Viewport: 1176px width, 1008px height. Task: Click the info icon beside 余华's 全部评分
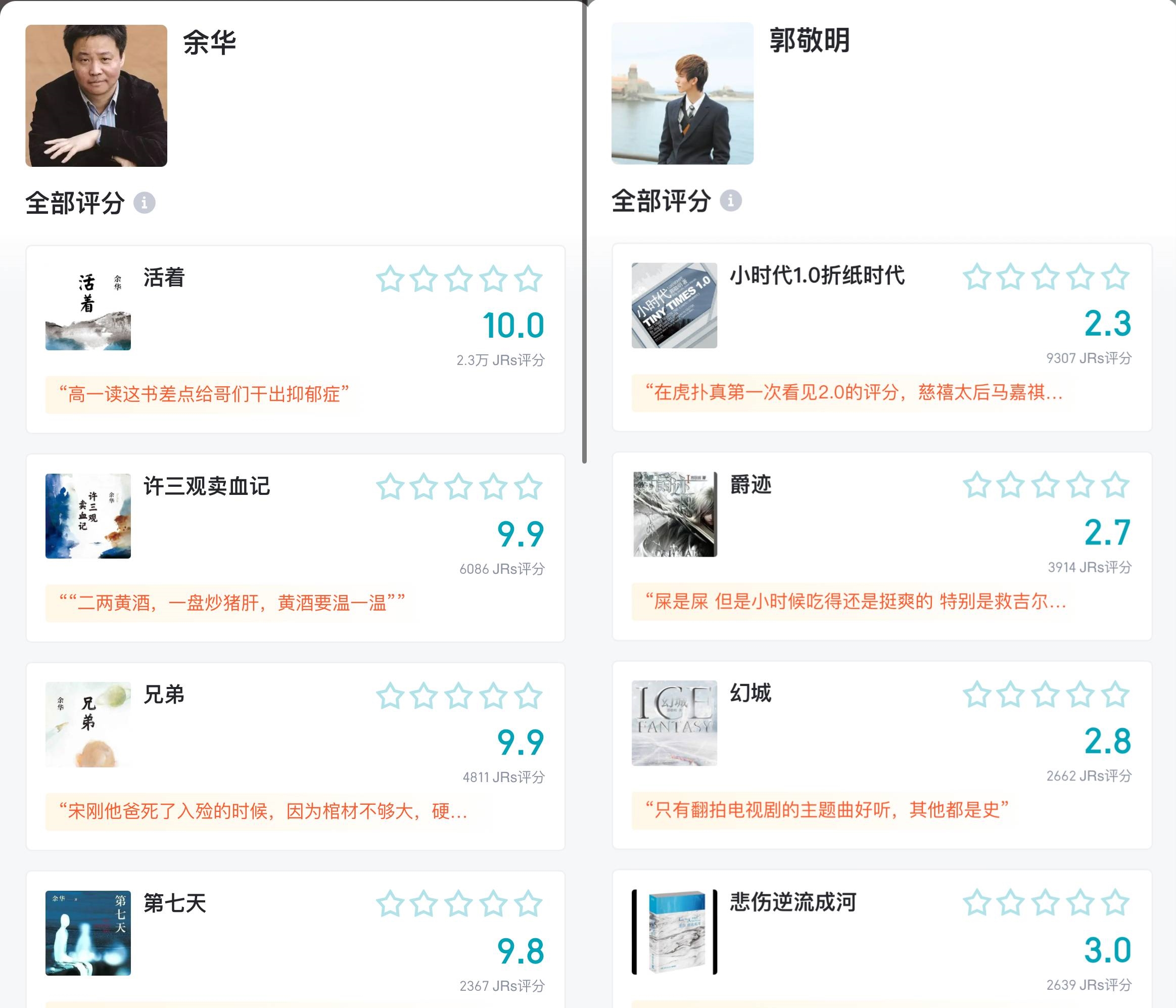click(144, 203)
